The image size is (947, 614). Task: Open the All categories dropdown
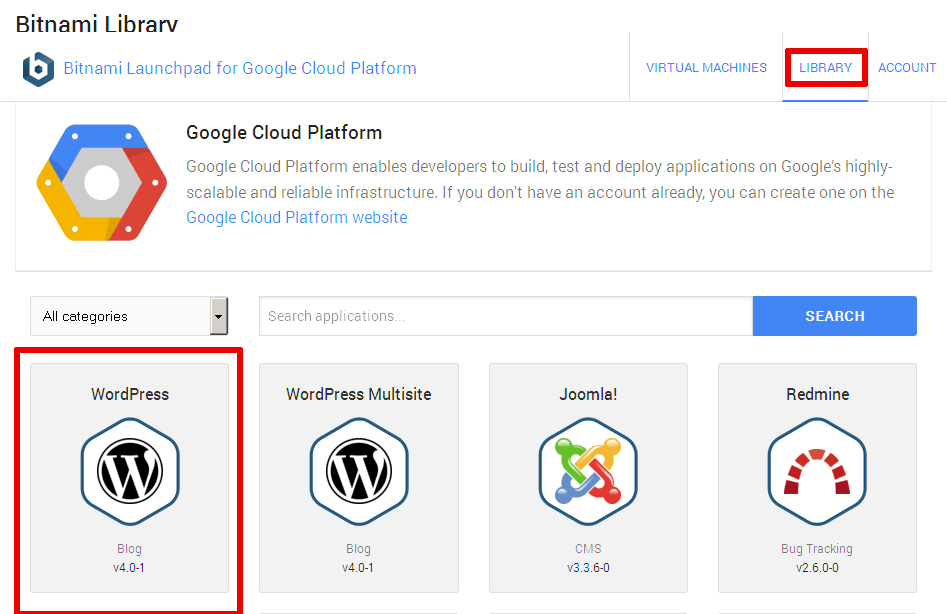click(129, 316)
